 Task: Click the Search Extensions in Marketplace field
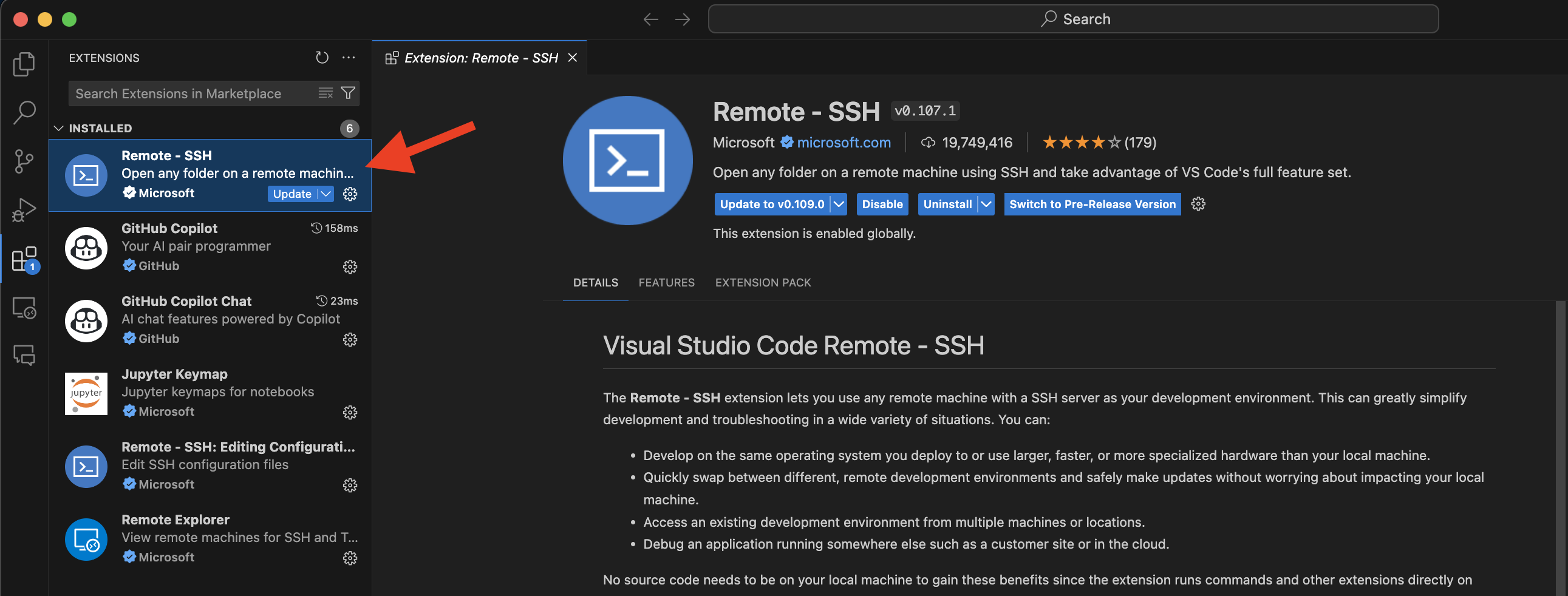click(x=183, y=93)
